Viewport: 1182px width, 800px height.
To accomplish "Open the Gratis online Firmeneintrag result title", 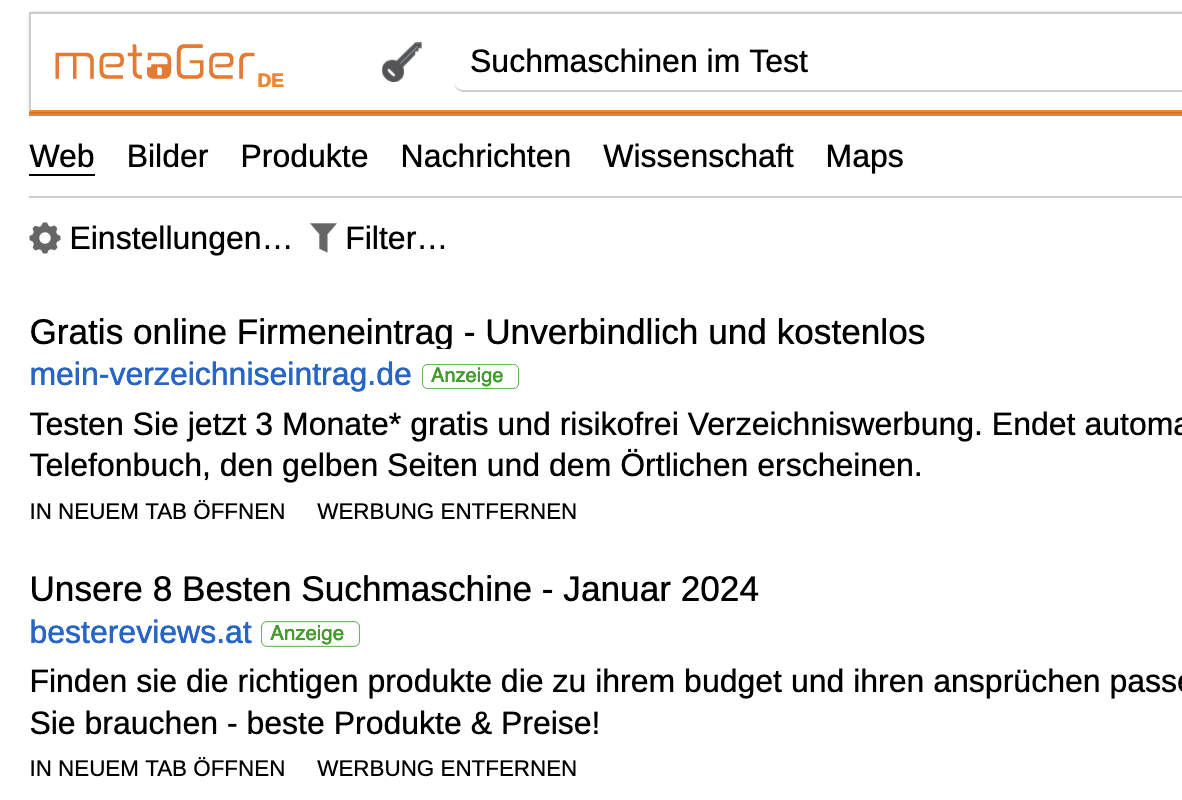I will point(477,332).
